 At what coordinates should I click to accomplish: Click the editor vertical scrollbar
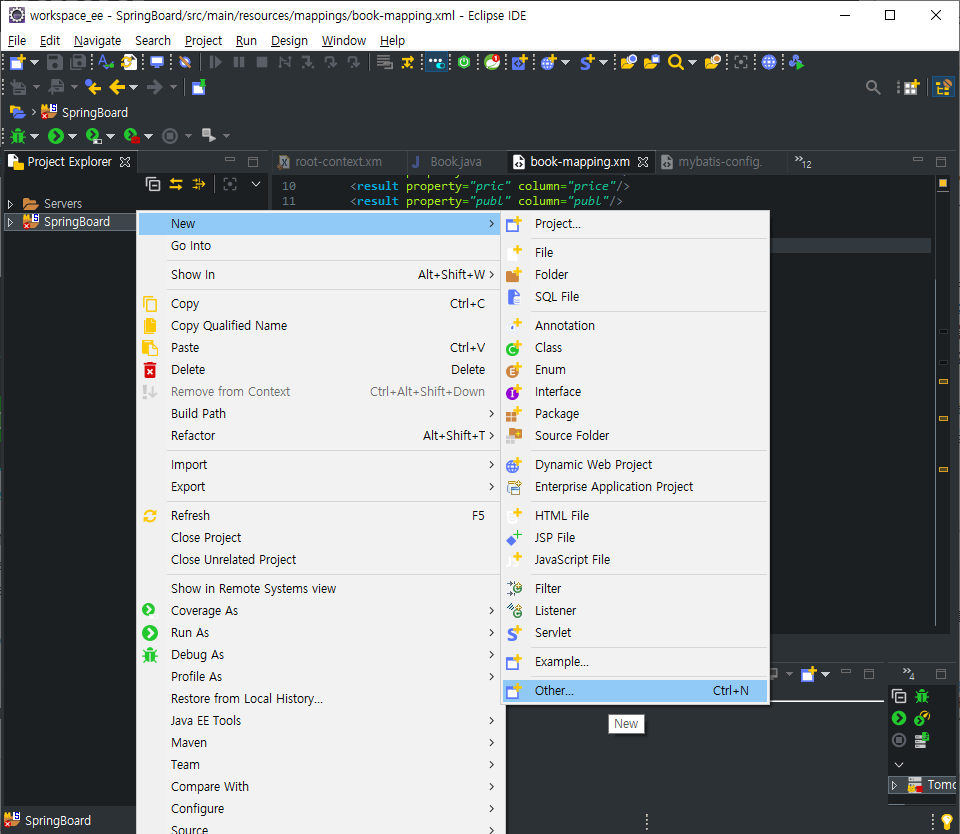[x=936, y=453]
